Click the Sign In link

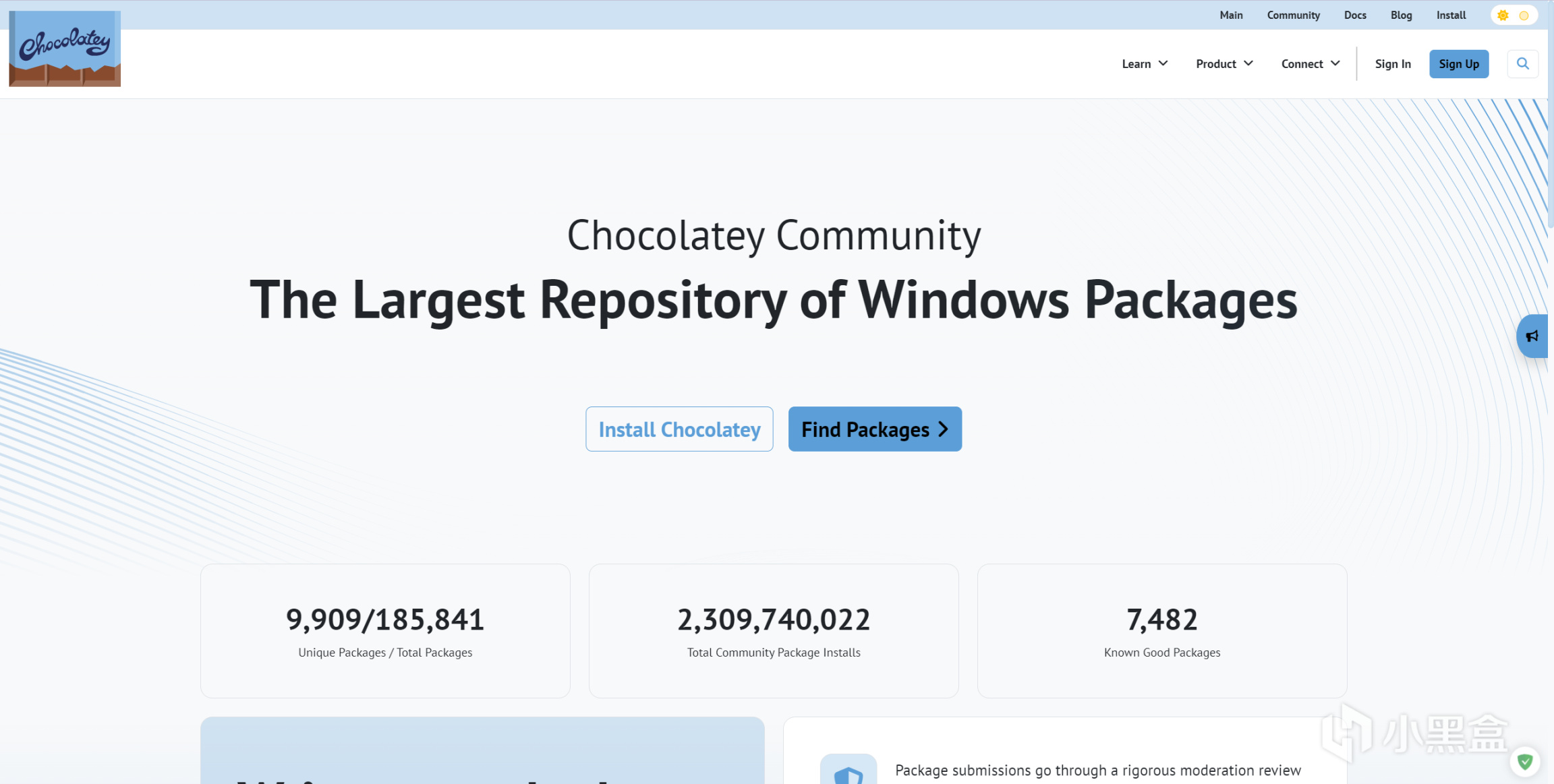coord(1393,64)
